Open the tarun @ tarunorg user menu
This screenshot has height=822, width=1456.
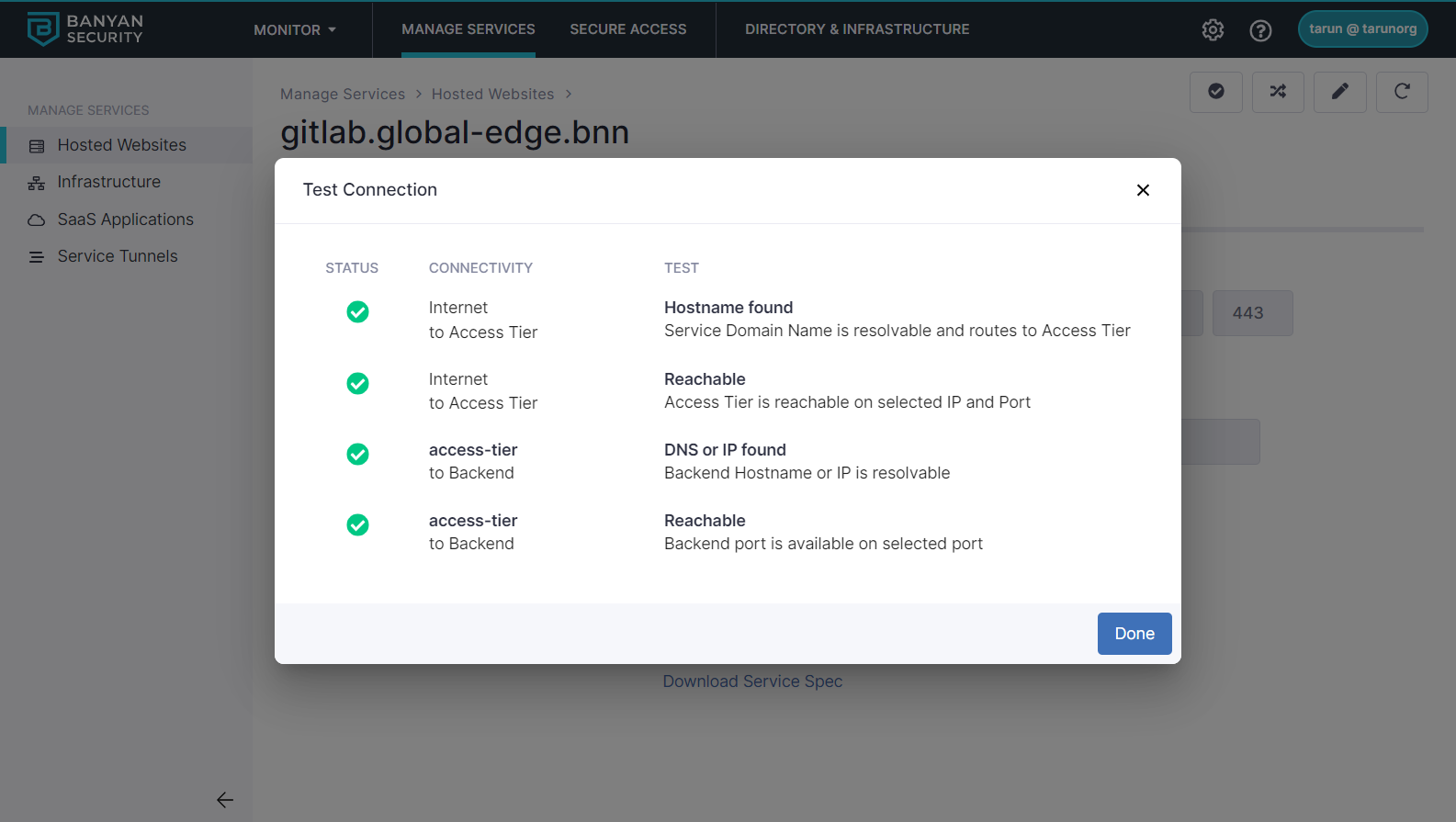point(1361,29)
